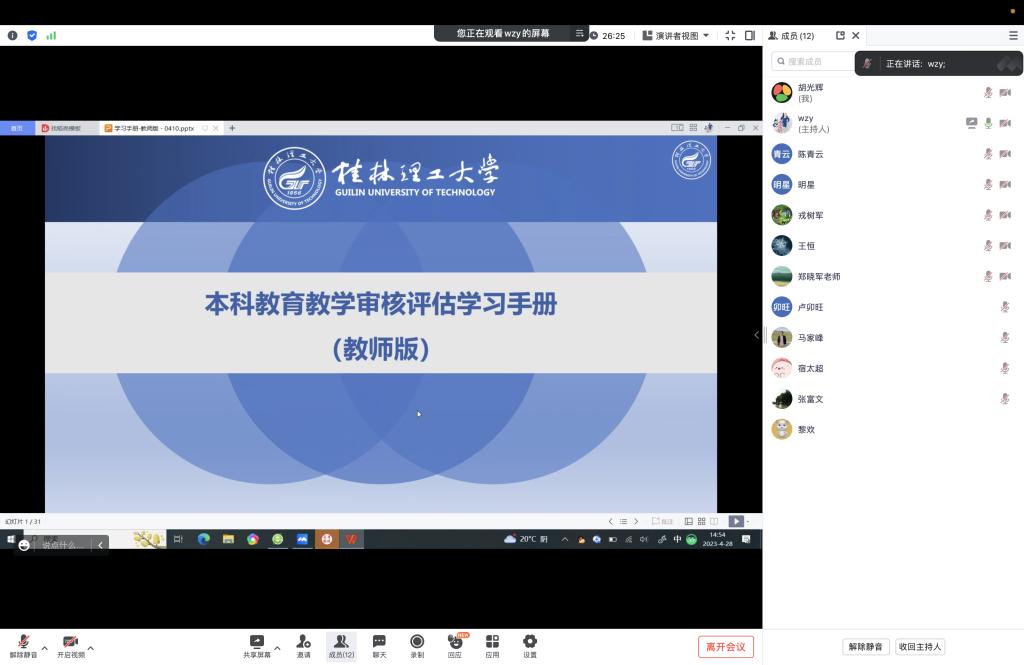1024x665 pixels.
Task: Click the 搜索成员 search field
Action: [815, 62]
